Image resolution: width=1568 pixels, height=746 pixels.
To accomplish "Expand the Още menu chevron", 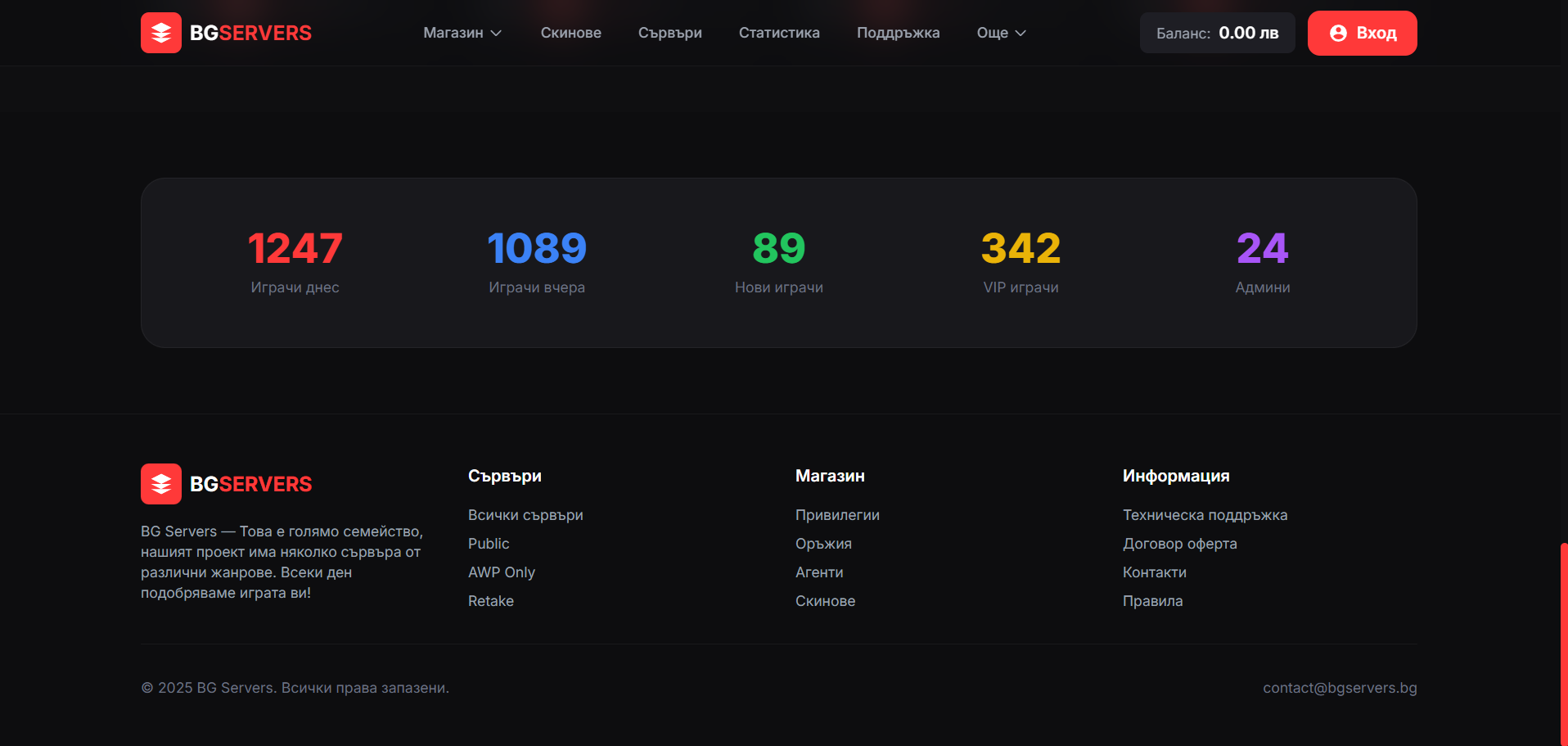I will [1021, 33].
